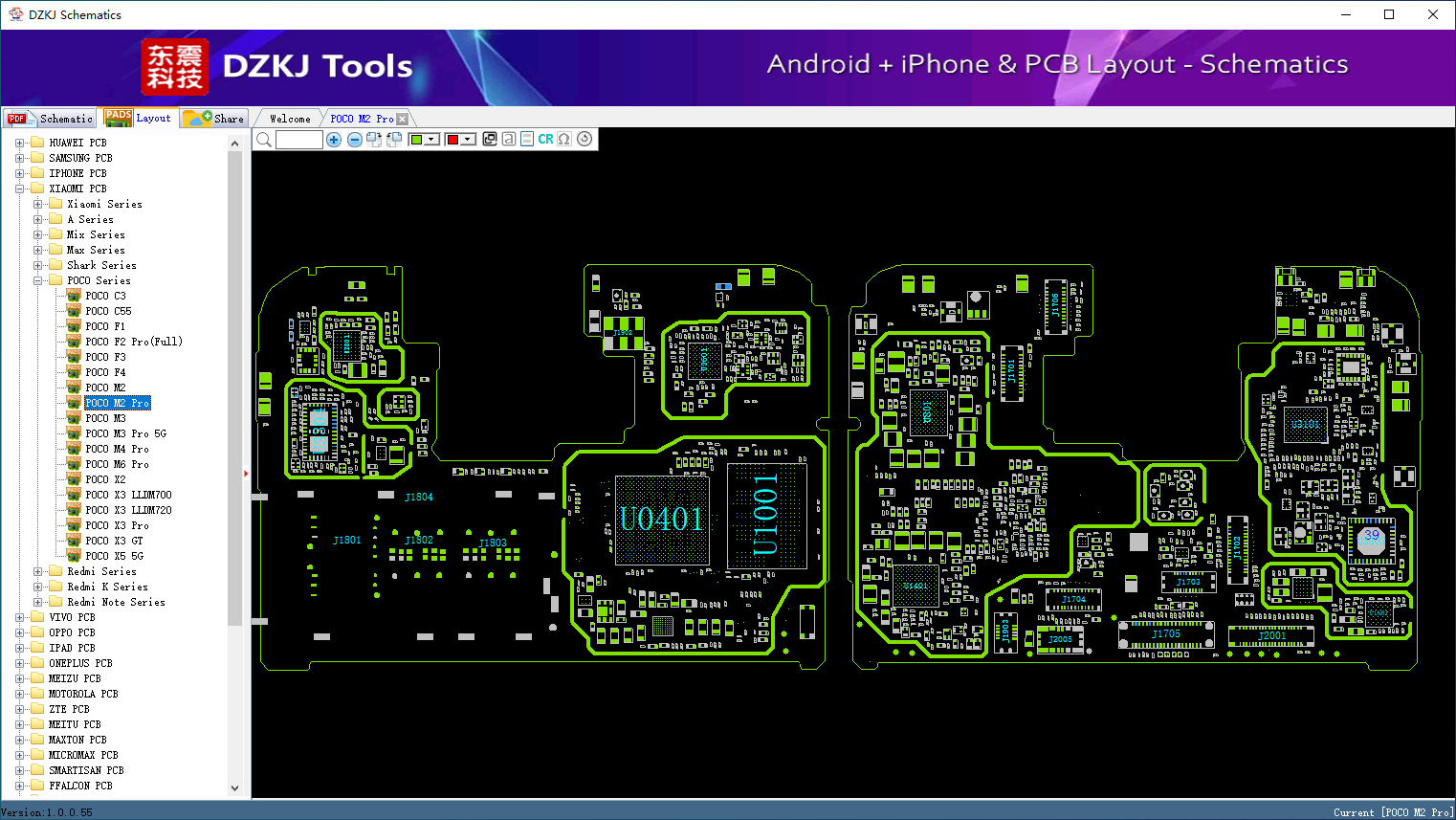The width and height of the screenshot is (1456, 820).
Task: Open the Welcome document tab
Action: point(290,119)
